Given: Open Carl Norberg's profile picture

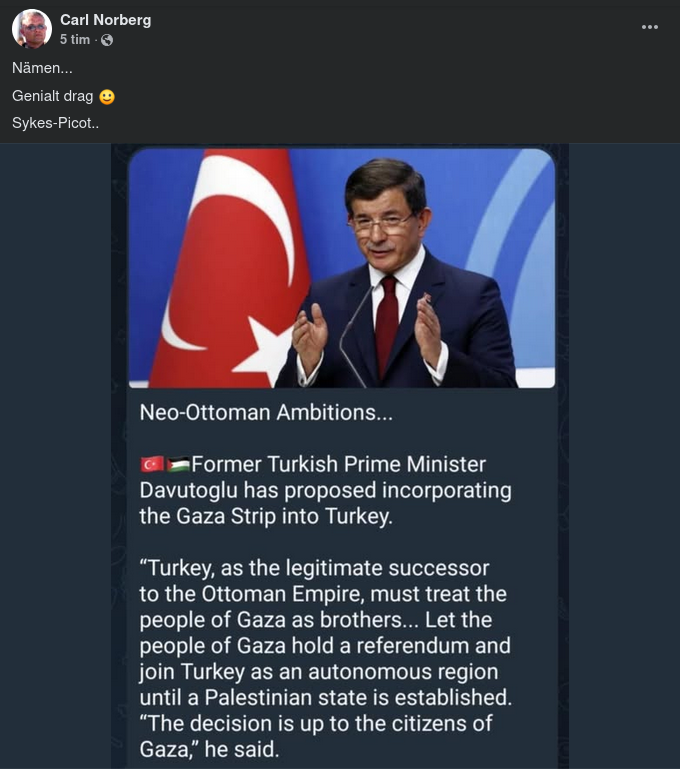Looking at the screenshot, I should tap(32, 29).
